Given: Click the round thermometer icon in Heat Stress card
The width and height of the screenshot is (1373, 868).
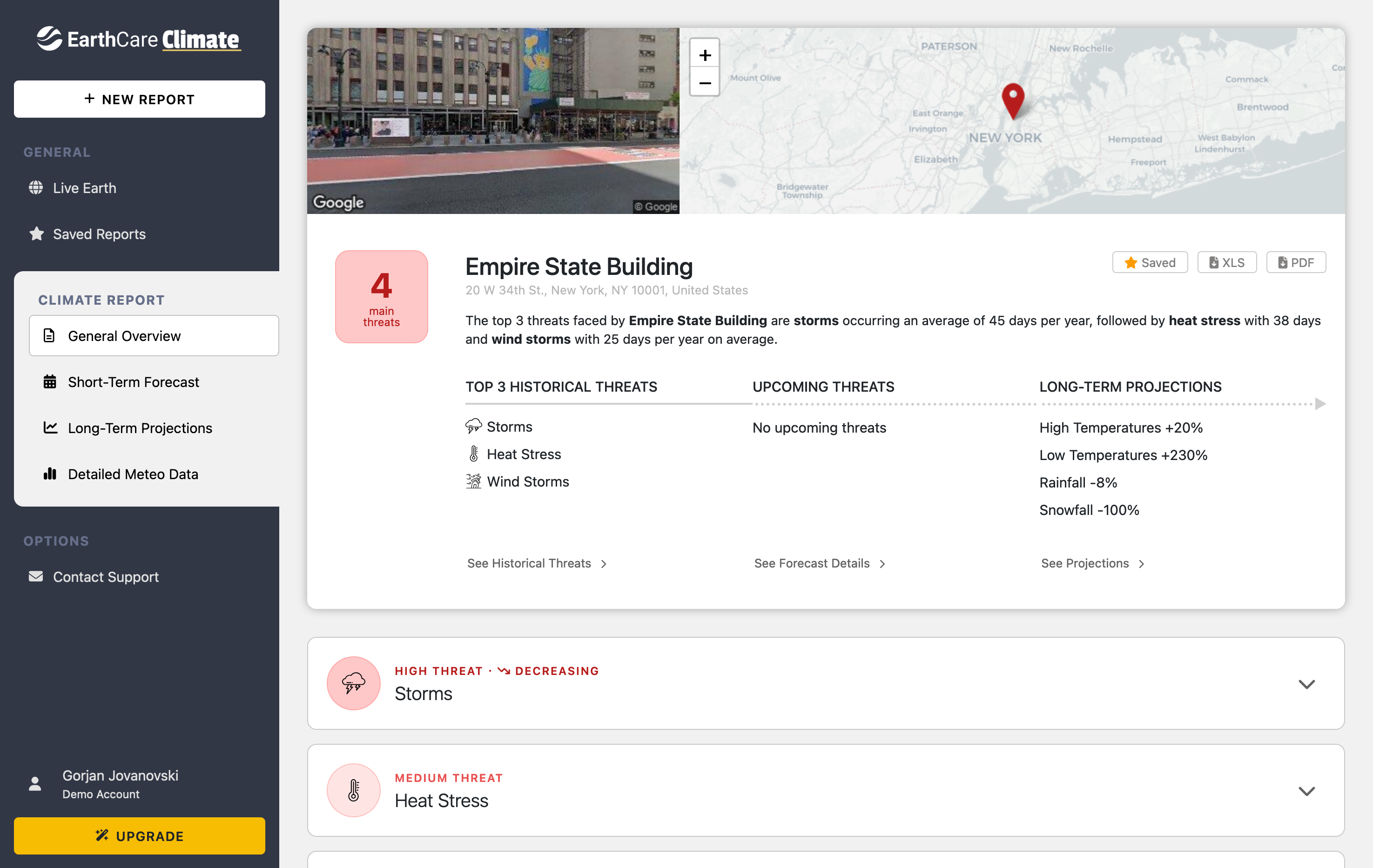Looking at the screenshot, I should coord(354,790).
